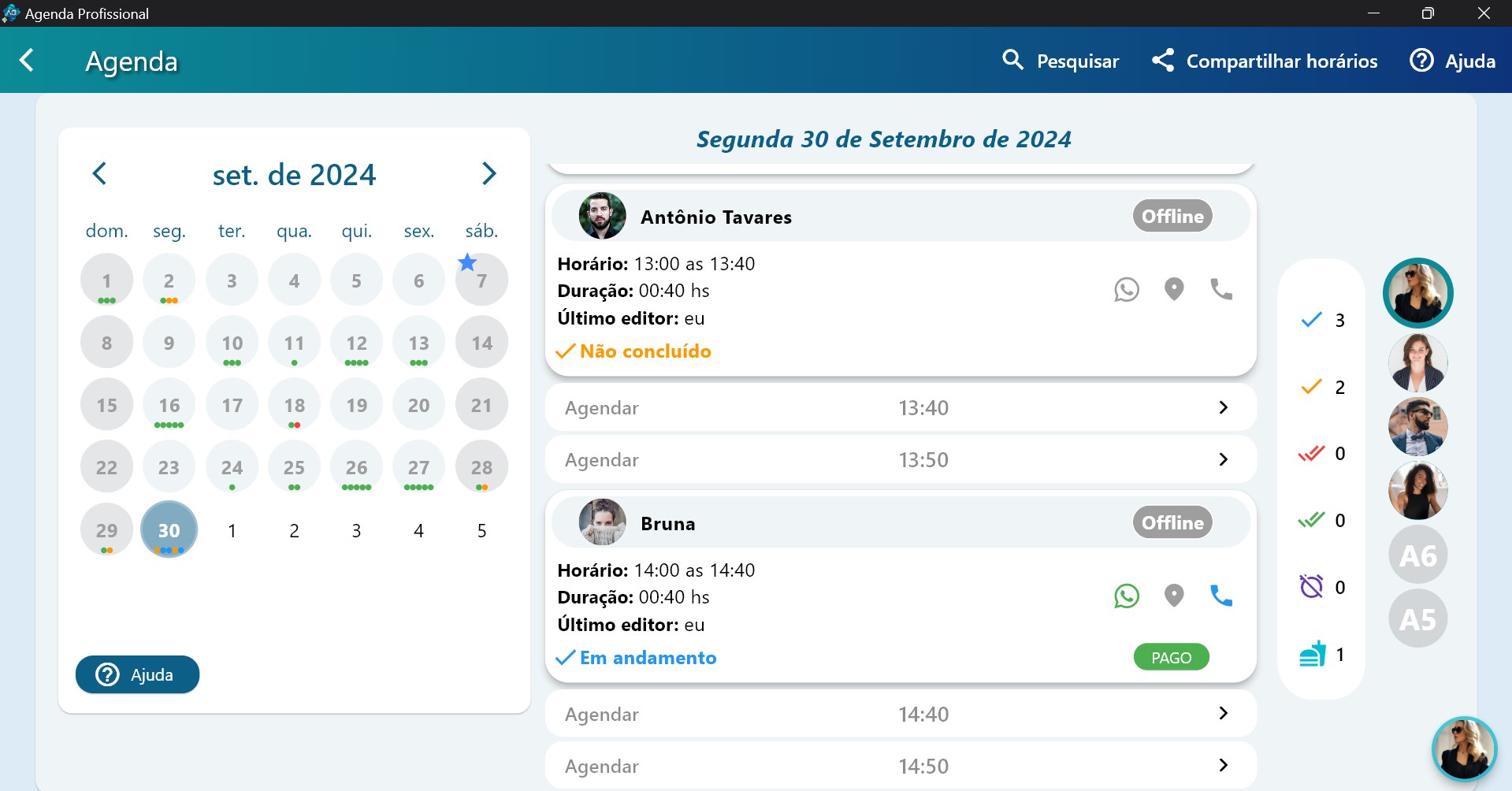Viewport: 1512px width, 791px height.
Task: Filter by orange check status count 2
Action: click(x=1322, y=387)
